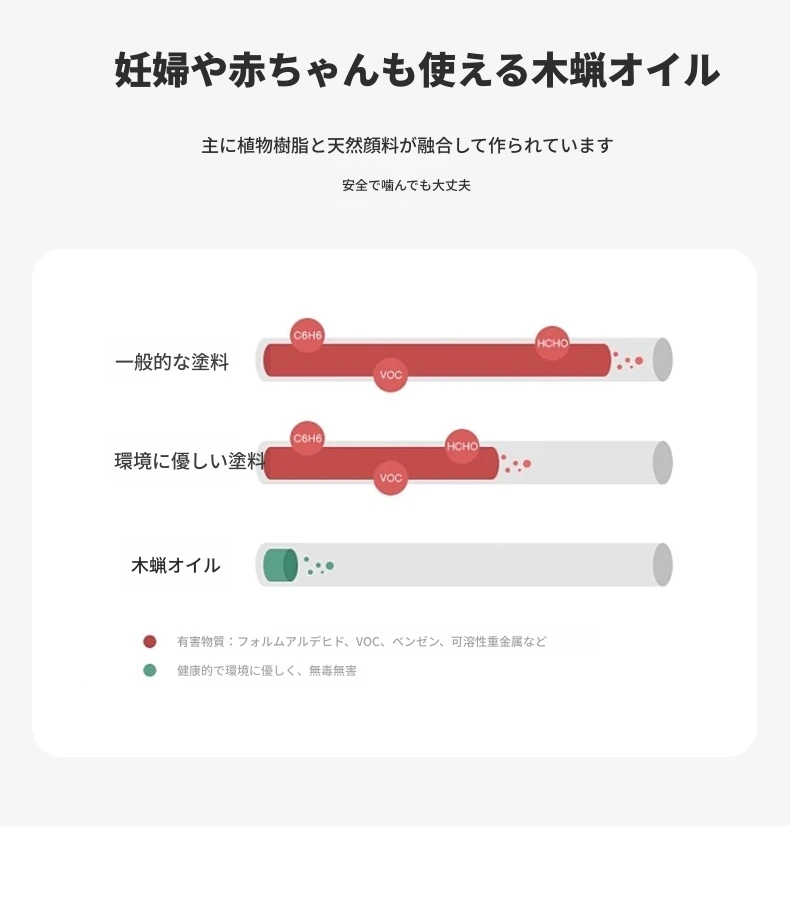
Task: Click the VOC bubble under the 環境に優しい塗料 bar
Action: [391, 478]
